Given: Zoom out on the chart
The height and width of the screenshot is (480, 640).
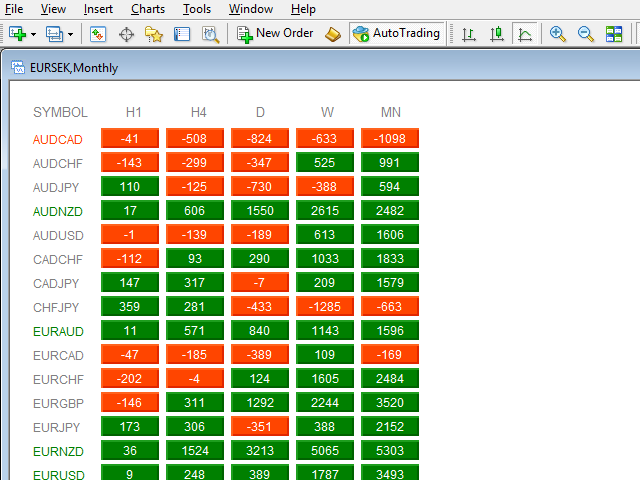Looking at the screenshot, I should (x=586, y=34).
